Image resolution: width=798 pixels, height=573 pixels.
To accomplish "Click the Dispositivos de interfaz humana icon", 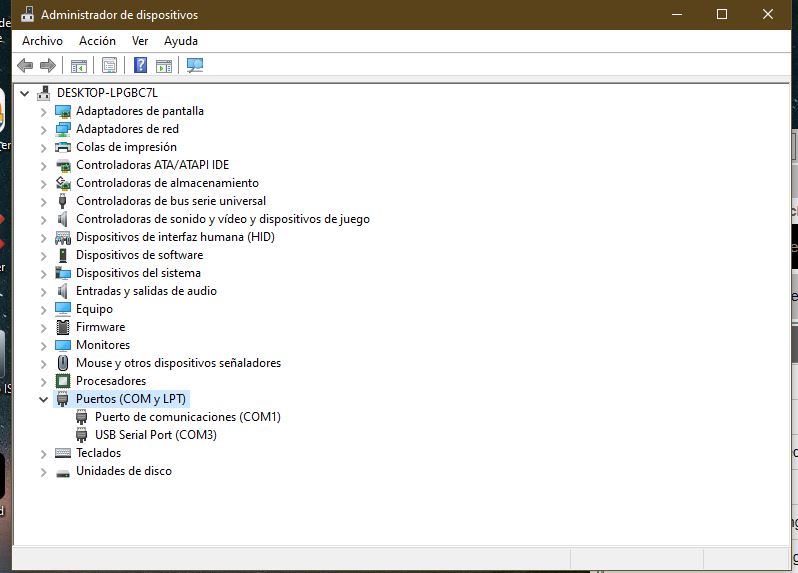I will (x=63, y=237).
